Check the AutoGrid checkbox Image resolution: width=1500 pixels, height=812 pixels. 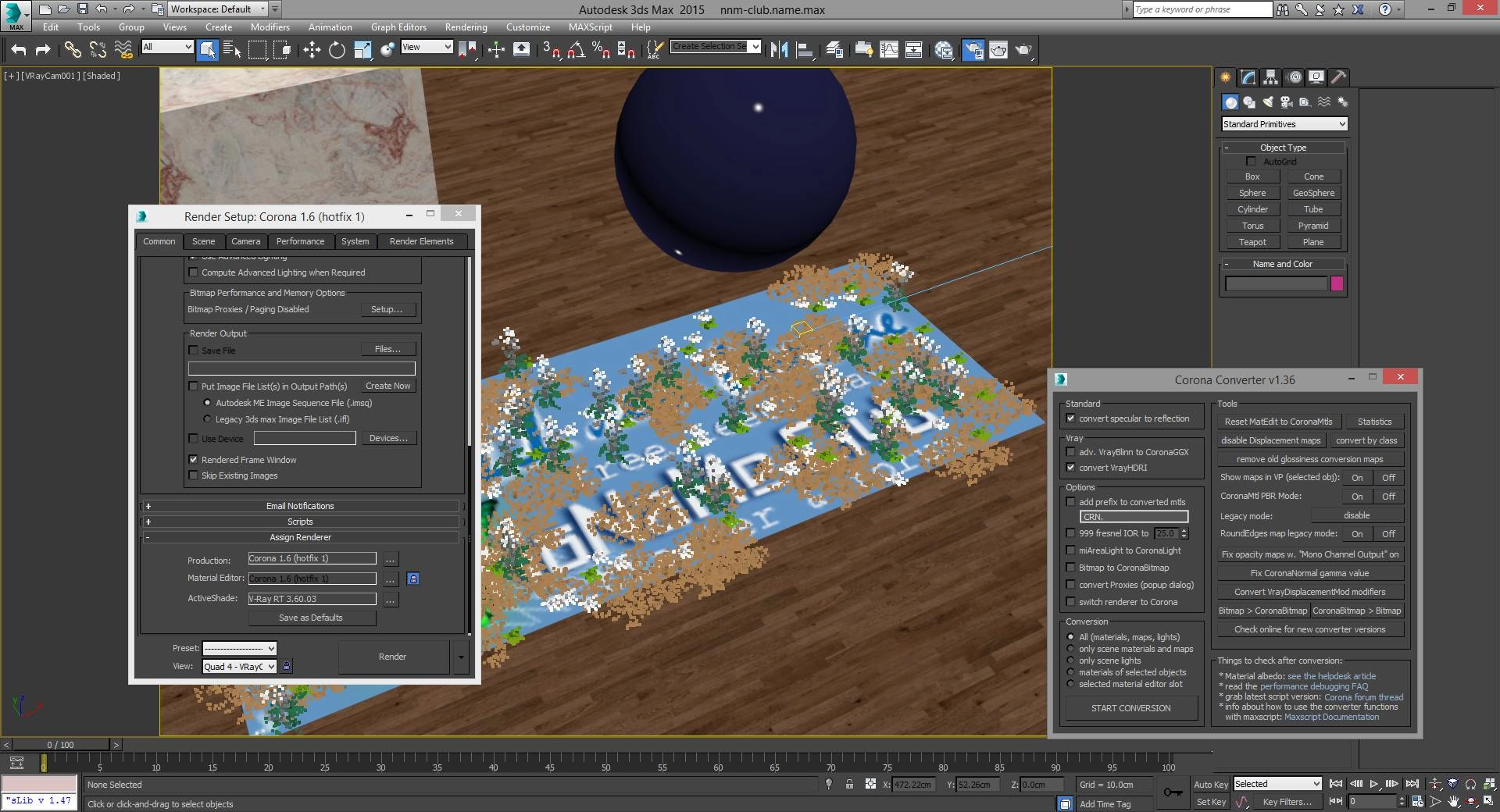pyautogui.click(x=1252, y=162)
